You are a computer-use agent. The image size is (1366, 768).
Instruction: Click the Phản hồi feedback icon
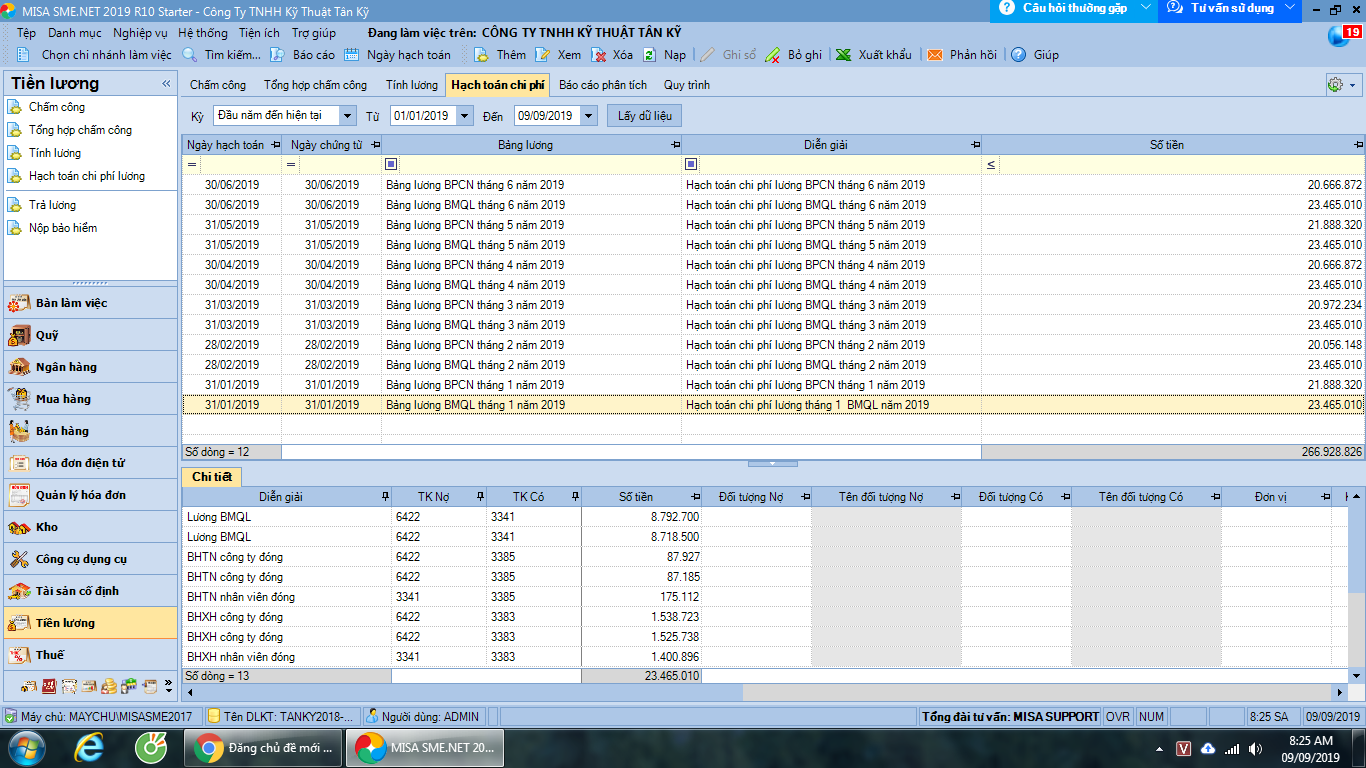click(935, 55)
